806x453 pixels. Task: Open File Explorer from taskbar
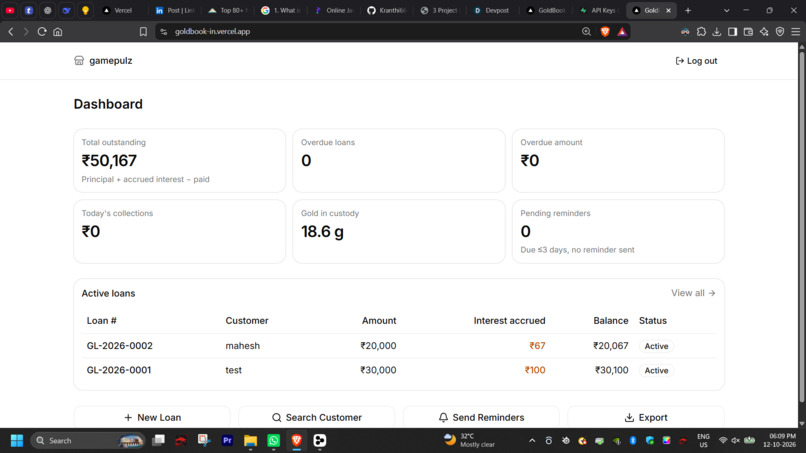point(250,441)
